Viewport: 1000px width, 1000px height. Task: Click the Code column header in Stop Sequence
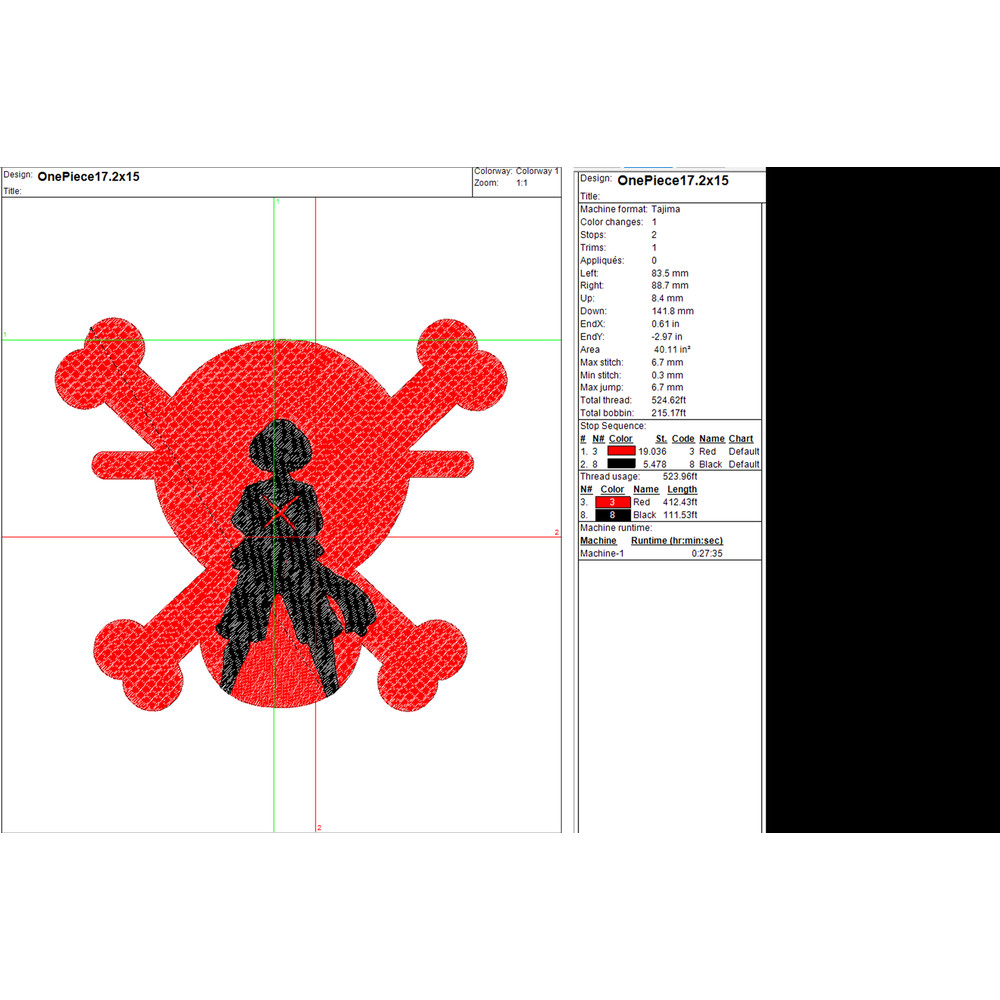point(683,439)
